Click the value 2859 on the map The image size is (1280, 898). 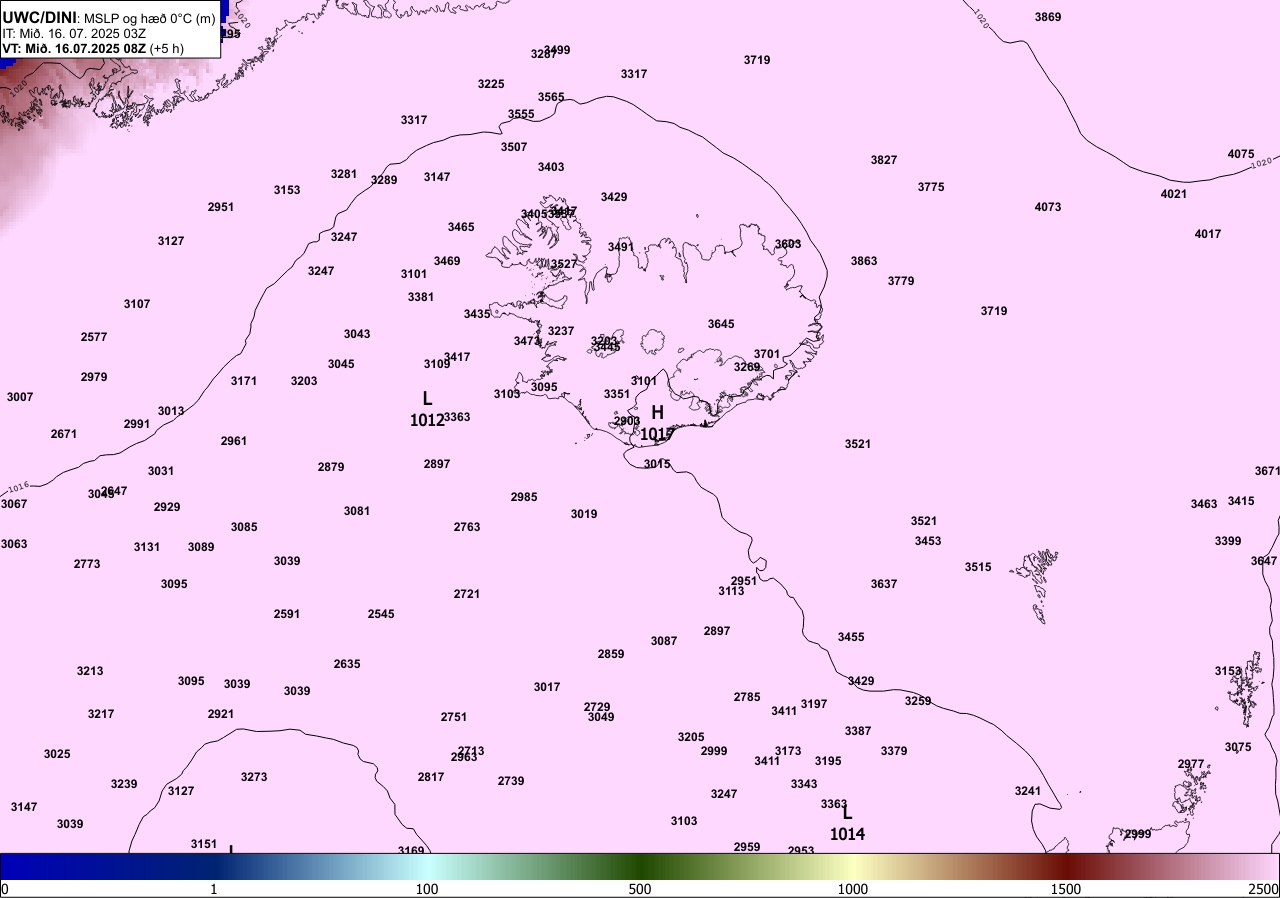tap(611, 654)
